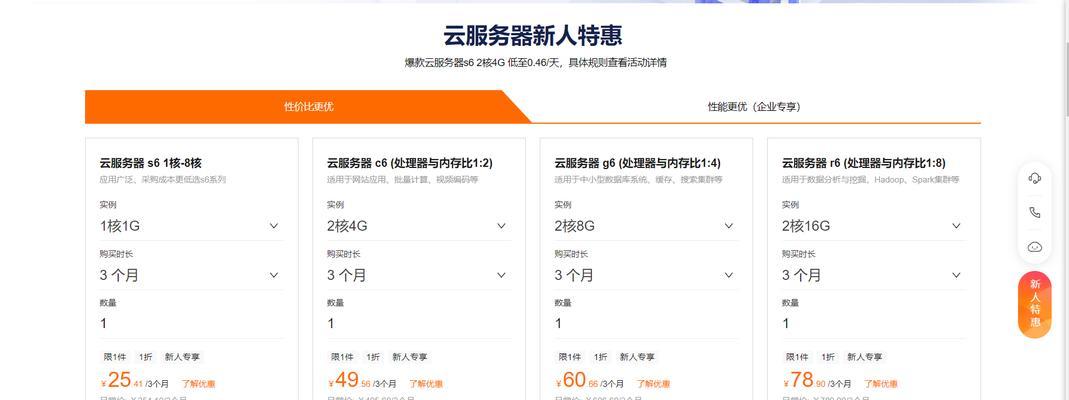Open 了解优惠 link on g6 card

click(653, 384)
